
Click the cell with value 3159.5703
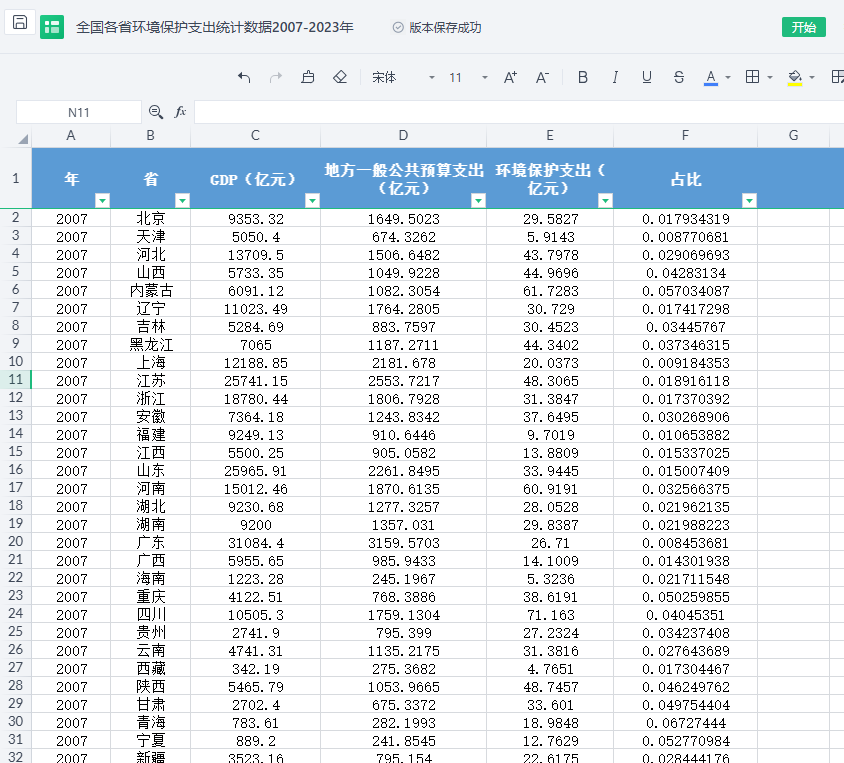[x=404, y=542]
